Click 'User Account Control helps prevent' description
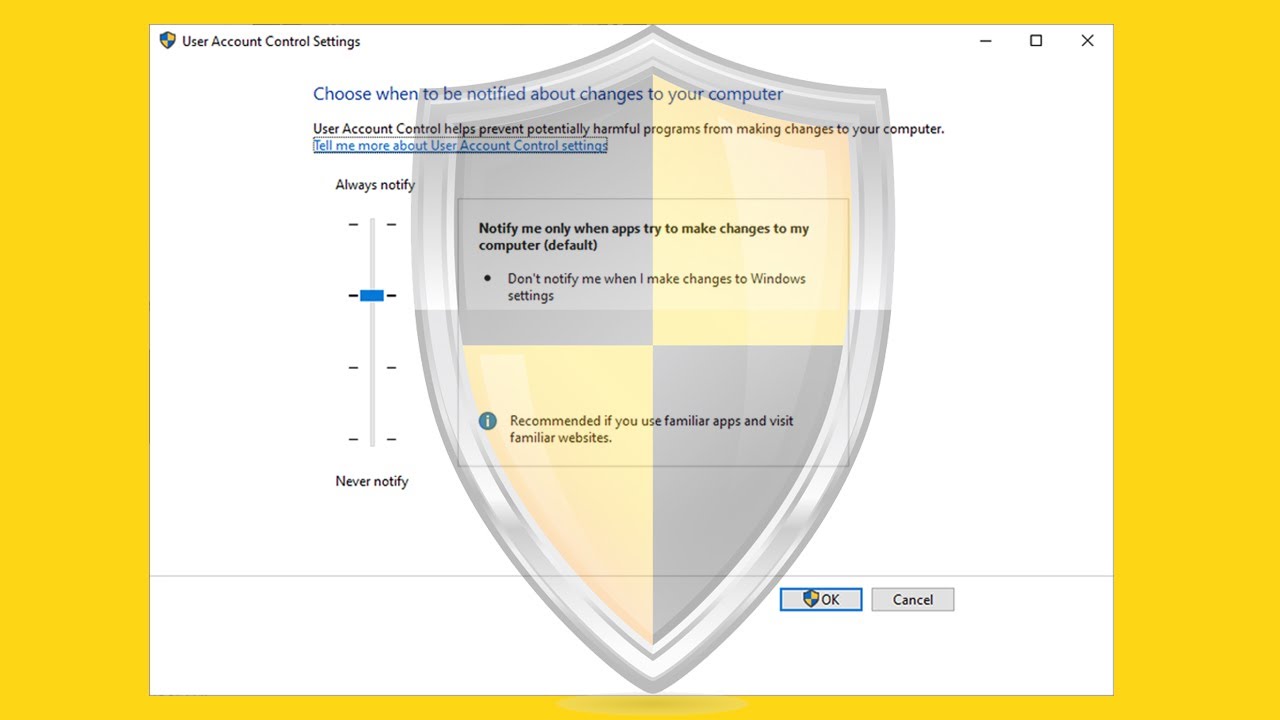 [628, 129]
